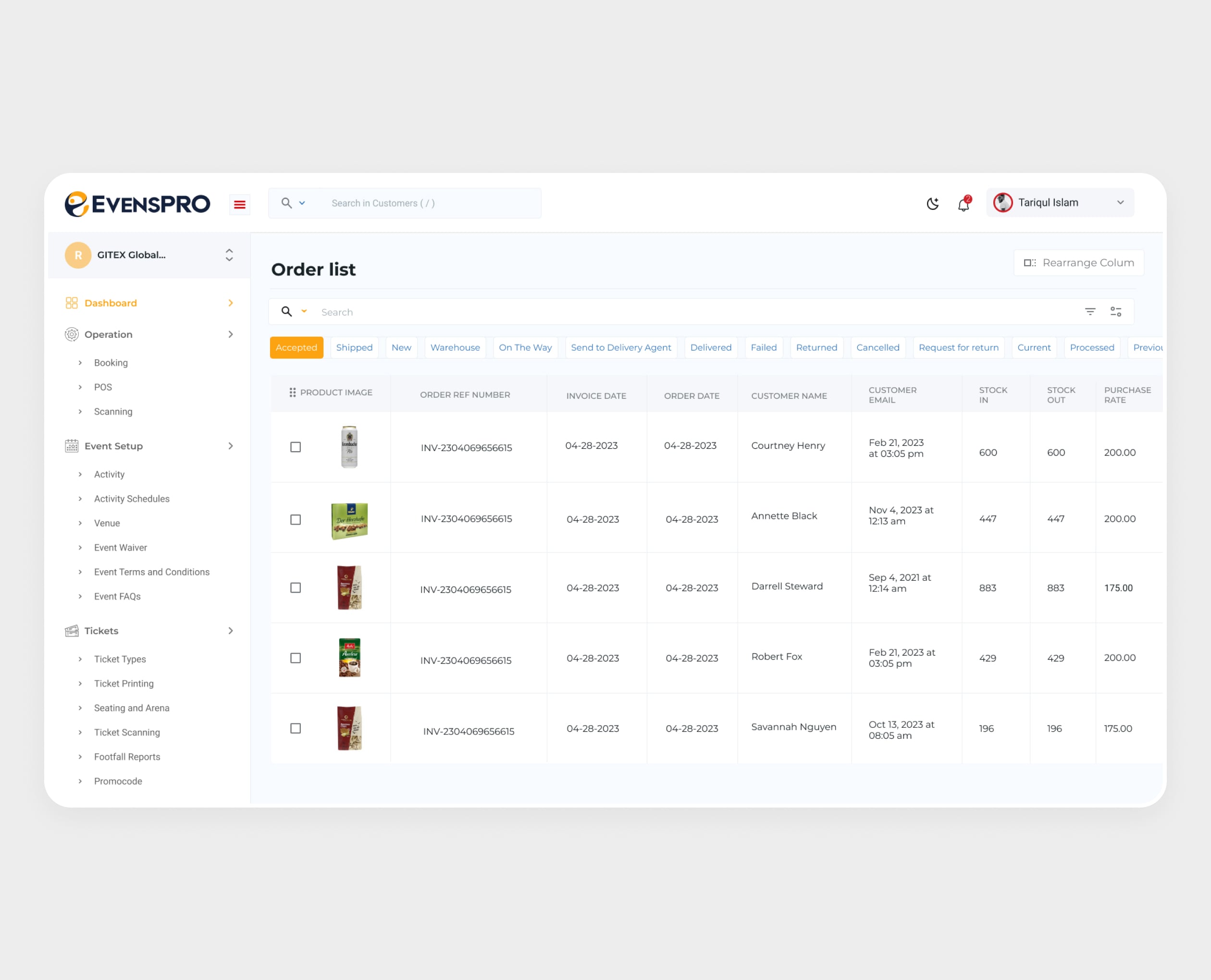Tick the checkbox for Robert Fox order

[295, 658]
